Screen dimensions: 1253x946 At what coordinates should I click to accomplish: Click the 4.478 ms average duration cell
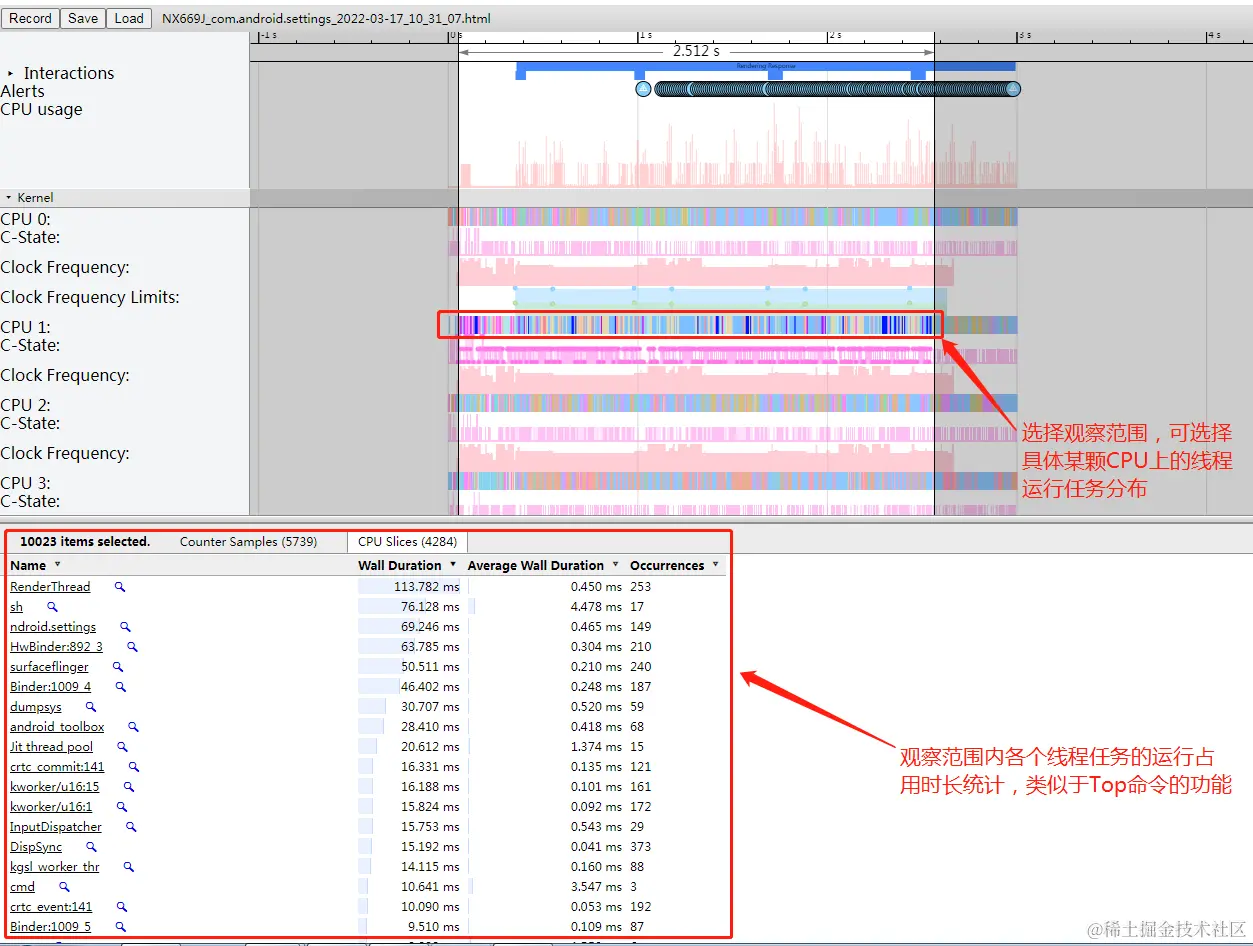point(596,607)
